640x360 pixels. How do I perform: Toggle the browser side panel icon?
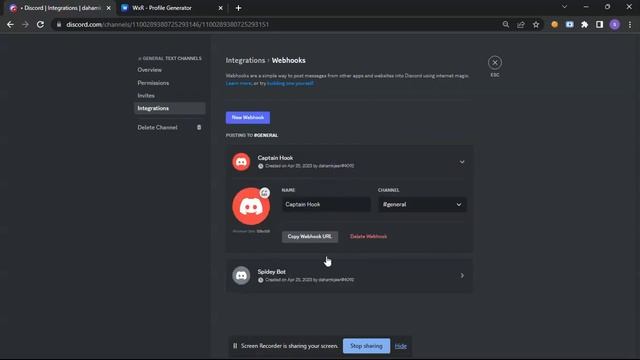[599, 24]
